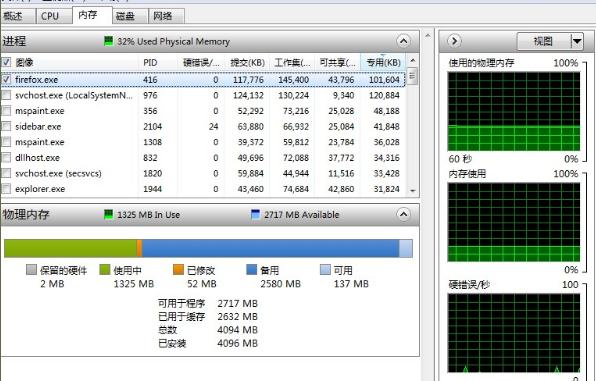Click the 使用的物理内存 graph

(514, 111)
